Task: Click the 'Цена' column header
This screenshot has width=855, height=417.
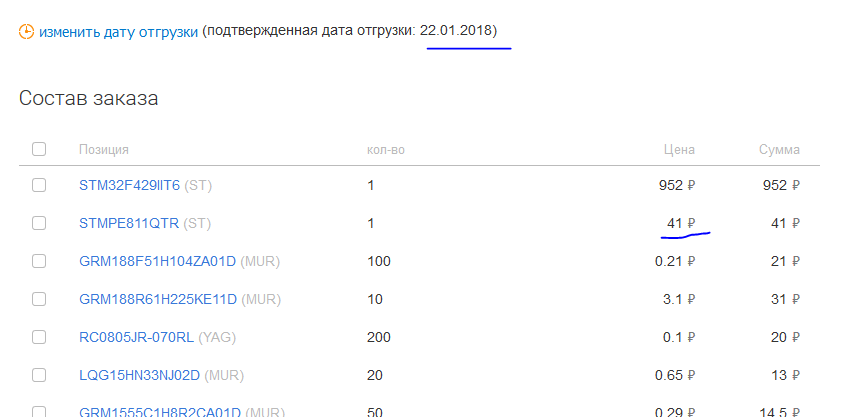Action: (679, 149)
